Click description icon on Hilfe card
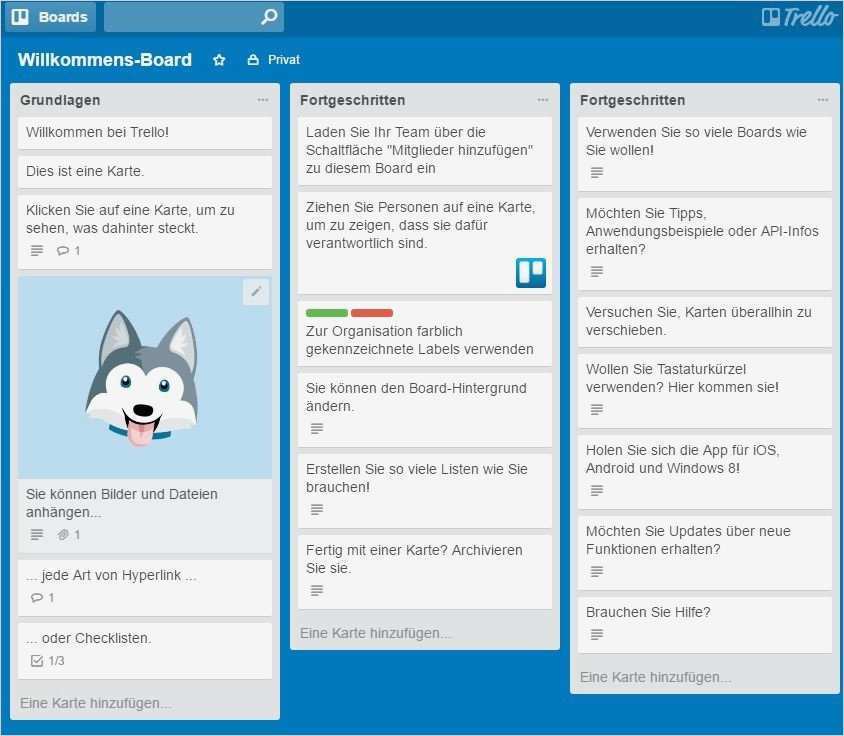 (x=596, y=635)
